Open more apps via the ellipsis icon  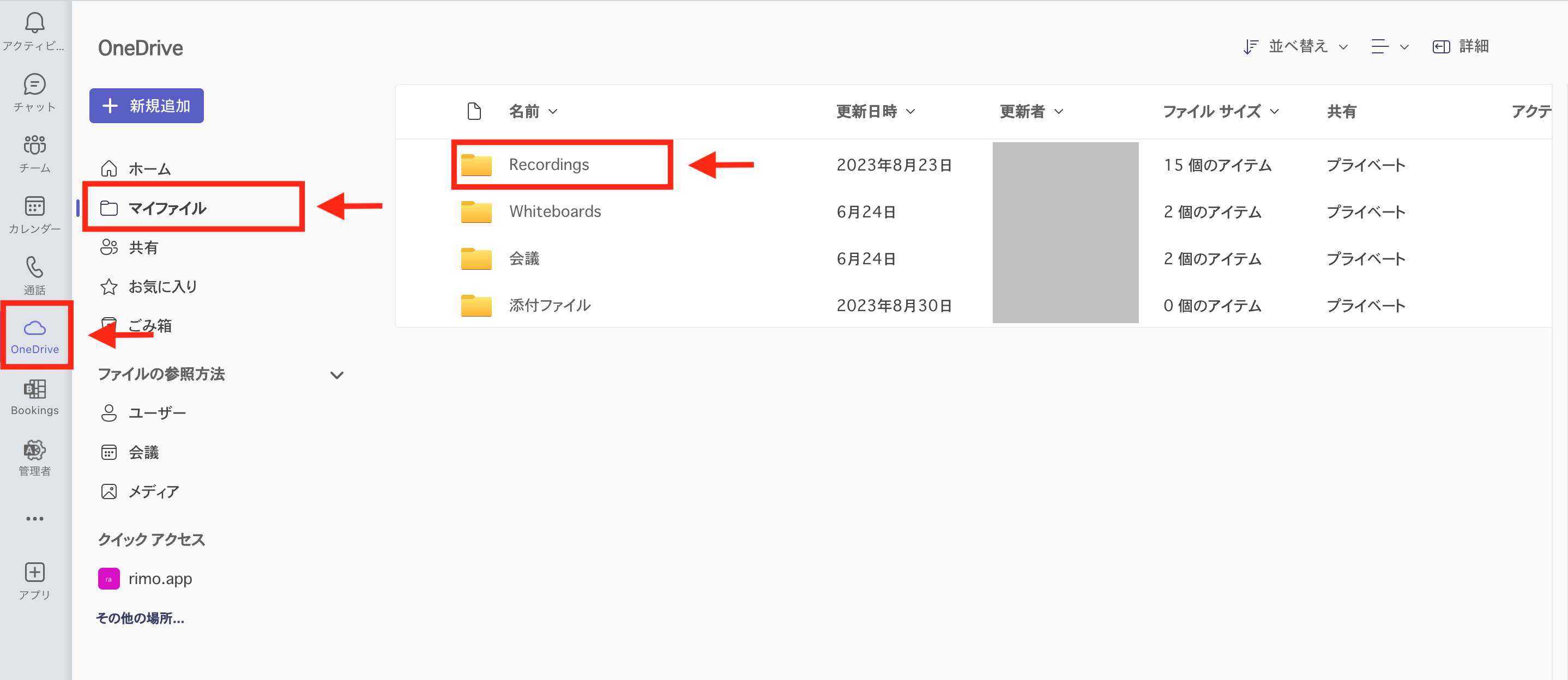coord(35,518)
